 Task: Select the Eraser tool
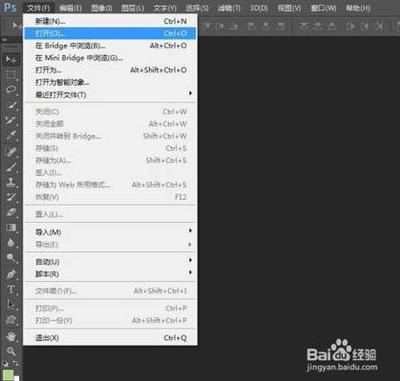(x=11, y=212)
